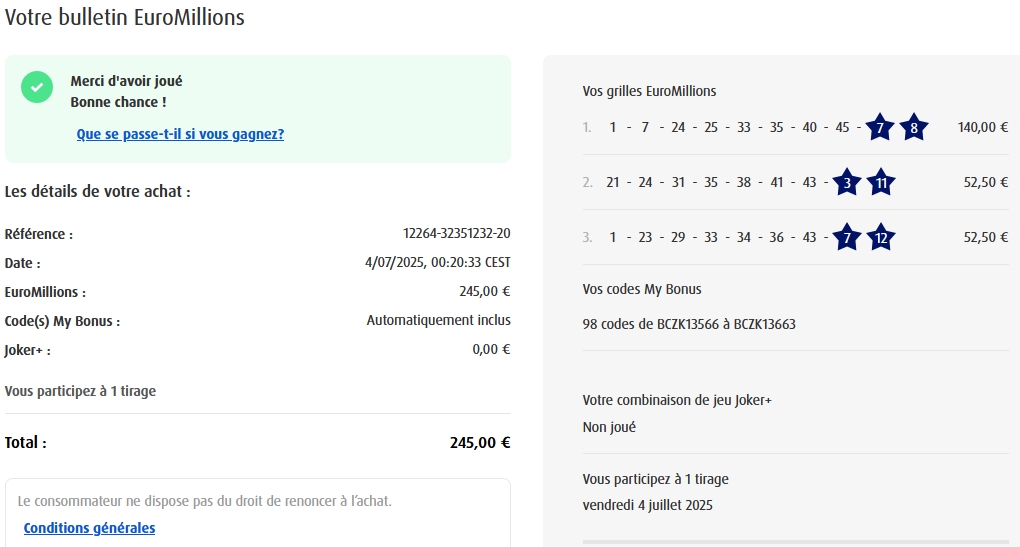Click the 52,50 € price of grid 3
Screen dimensions: 1020x547
(x=985, y=238)
